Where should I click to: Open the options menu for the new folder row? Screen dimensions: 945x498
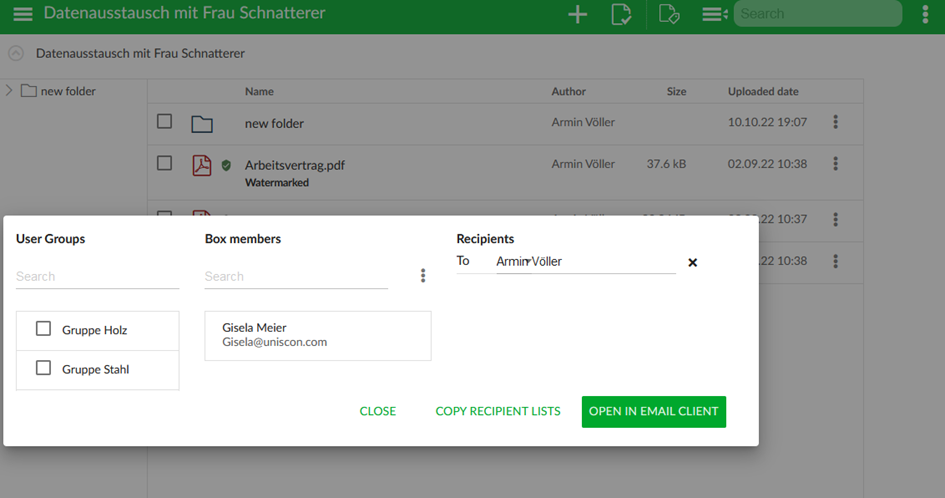835,122
